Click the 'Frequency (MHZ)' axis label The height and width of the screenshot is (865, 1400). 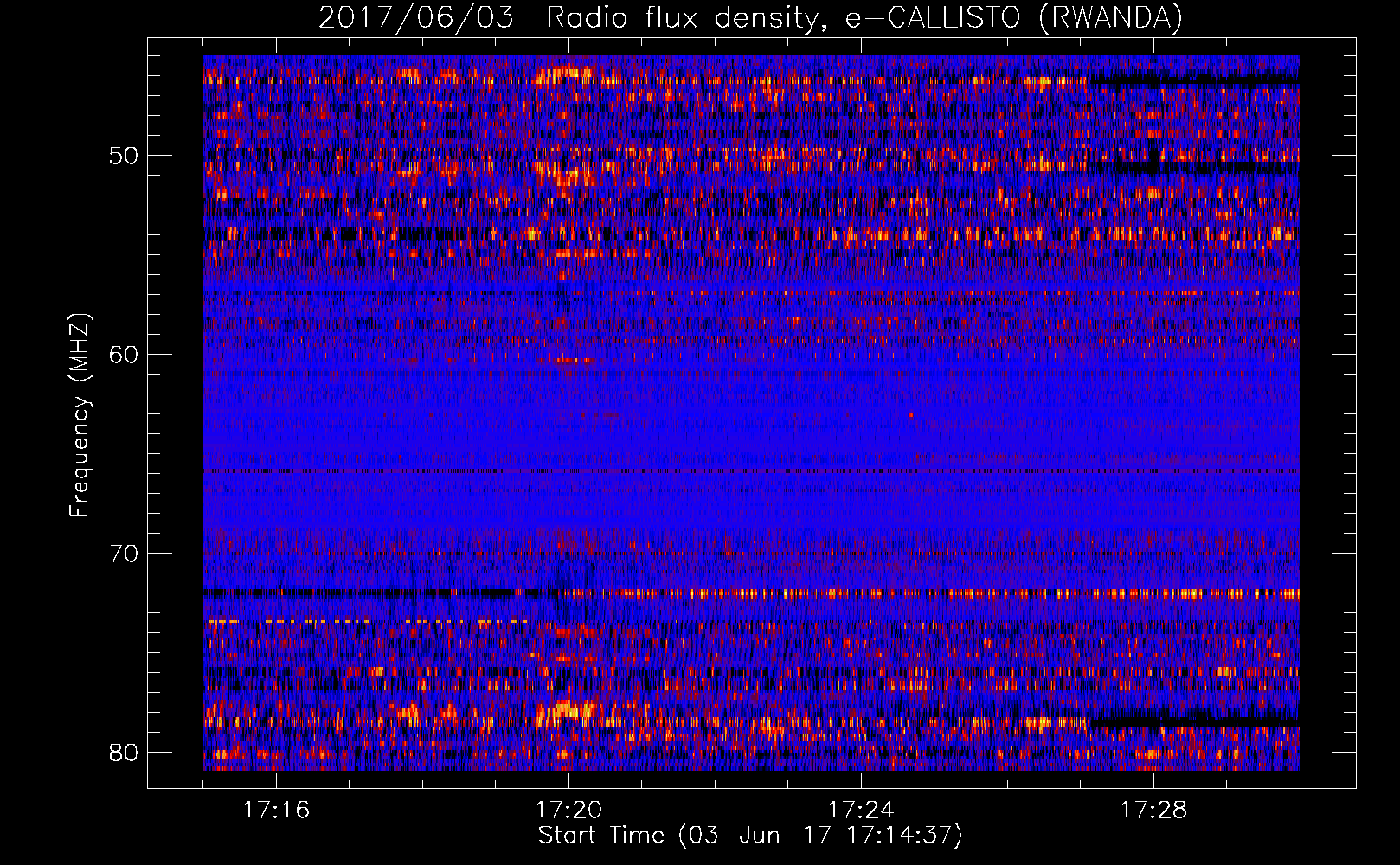coord(80,415)
